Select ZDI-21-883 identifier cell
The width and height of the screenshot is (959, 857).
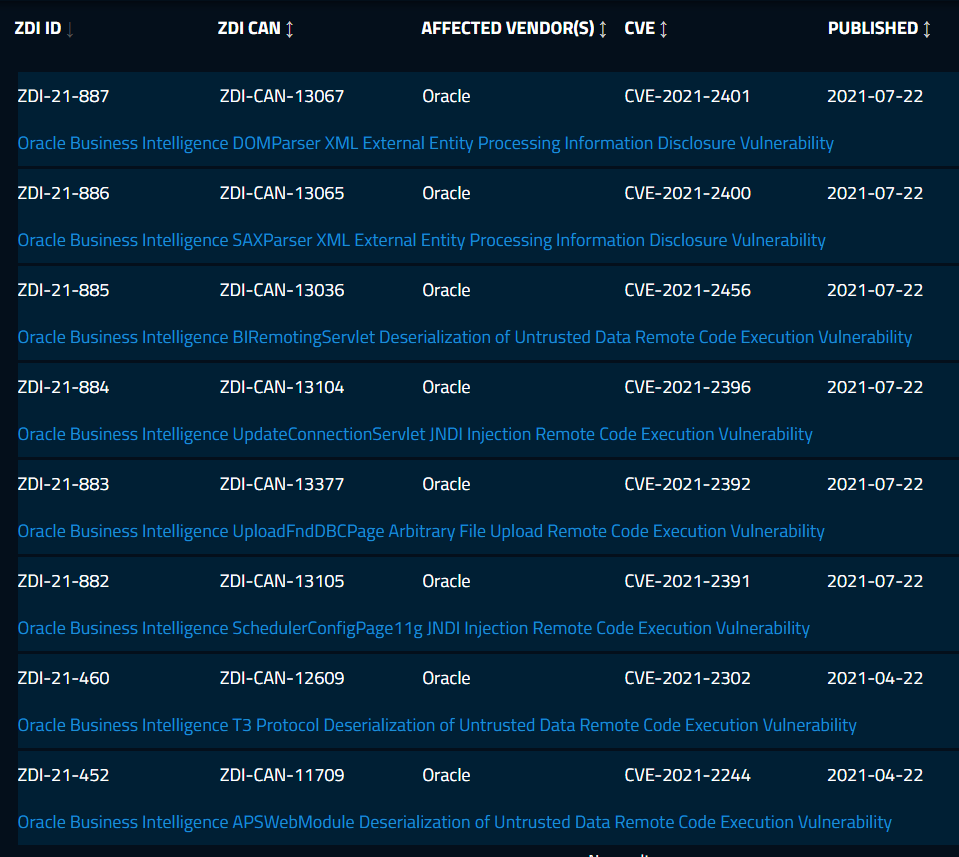64,484
